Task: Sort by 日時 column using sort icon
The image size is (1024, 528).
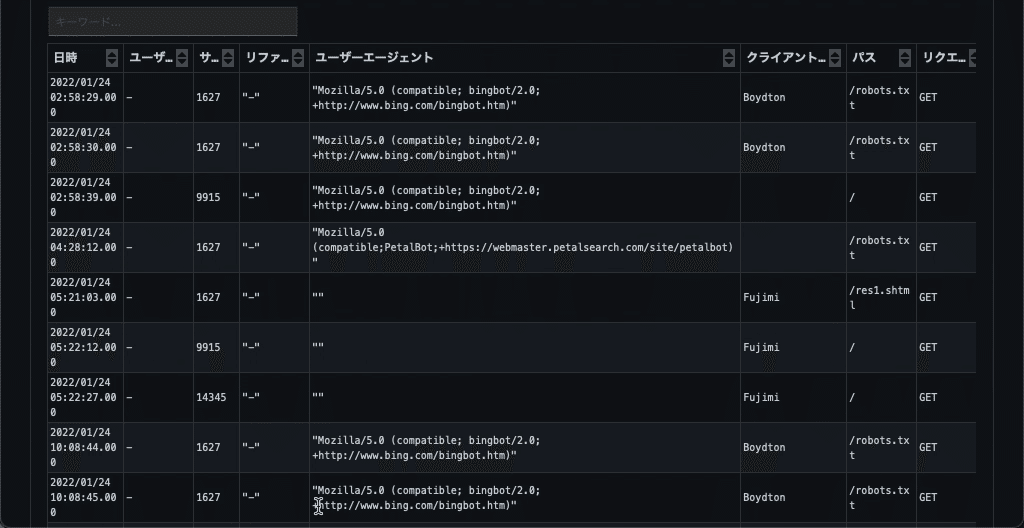Action: (x=112, y=58)
